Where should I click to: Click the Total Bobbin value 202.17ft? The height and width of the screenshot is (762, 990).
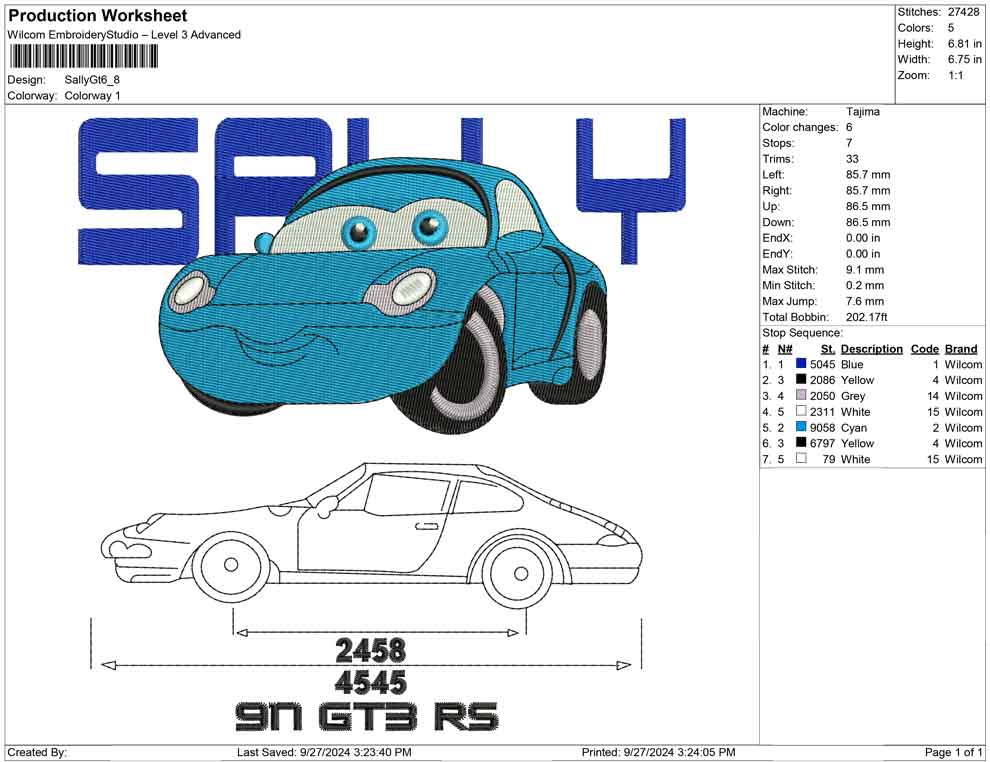pyautogui.click(x=868, y=317)
